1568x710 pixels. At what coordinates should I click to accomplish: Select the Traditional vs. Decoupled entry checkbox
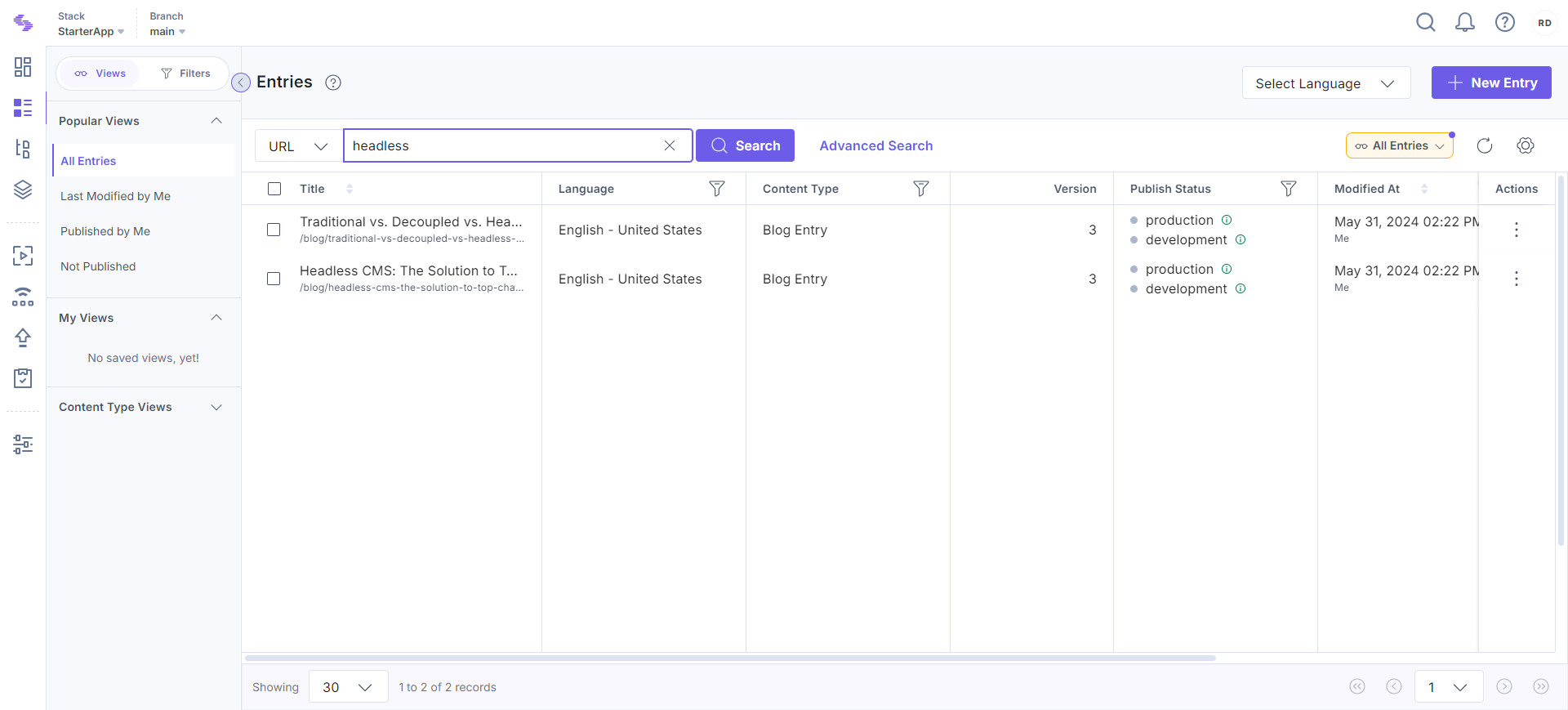274,230
